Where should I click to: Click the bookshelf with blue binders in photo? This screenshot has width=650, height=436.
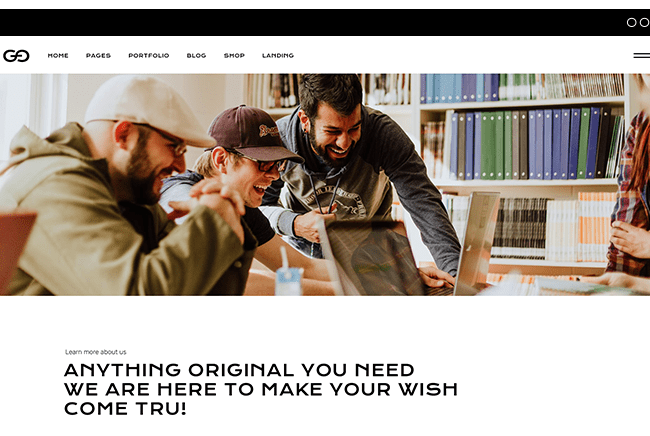[x=533, y=143]
